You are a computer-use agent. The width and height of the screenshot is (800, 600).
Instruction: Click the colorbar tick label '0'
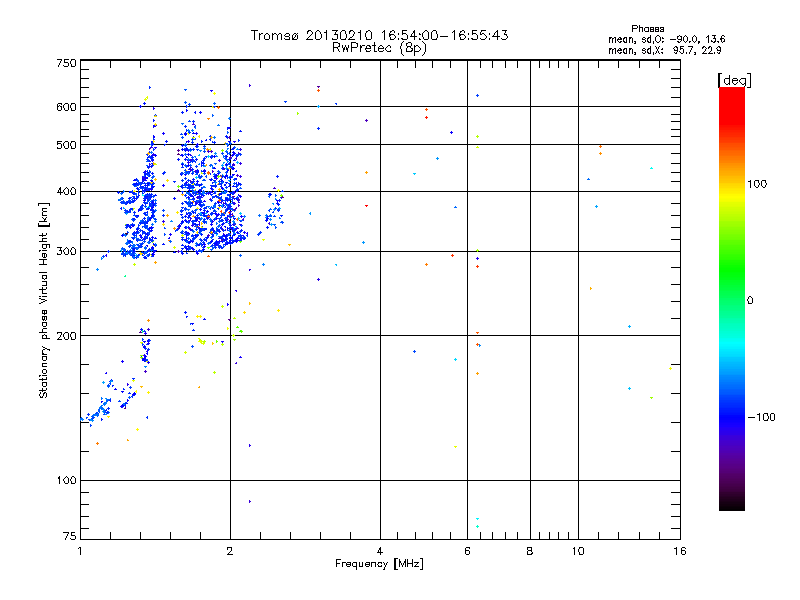click(x=750, y=300)
